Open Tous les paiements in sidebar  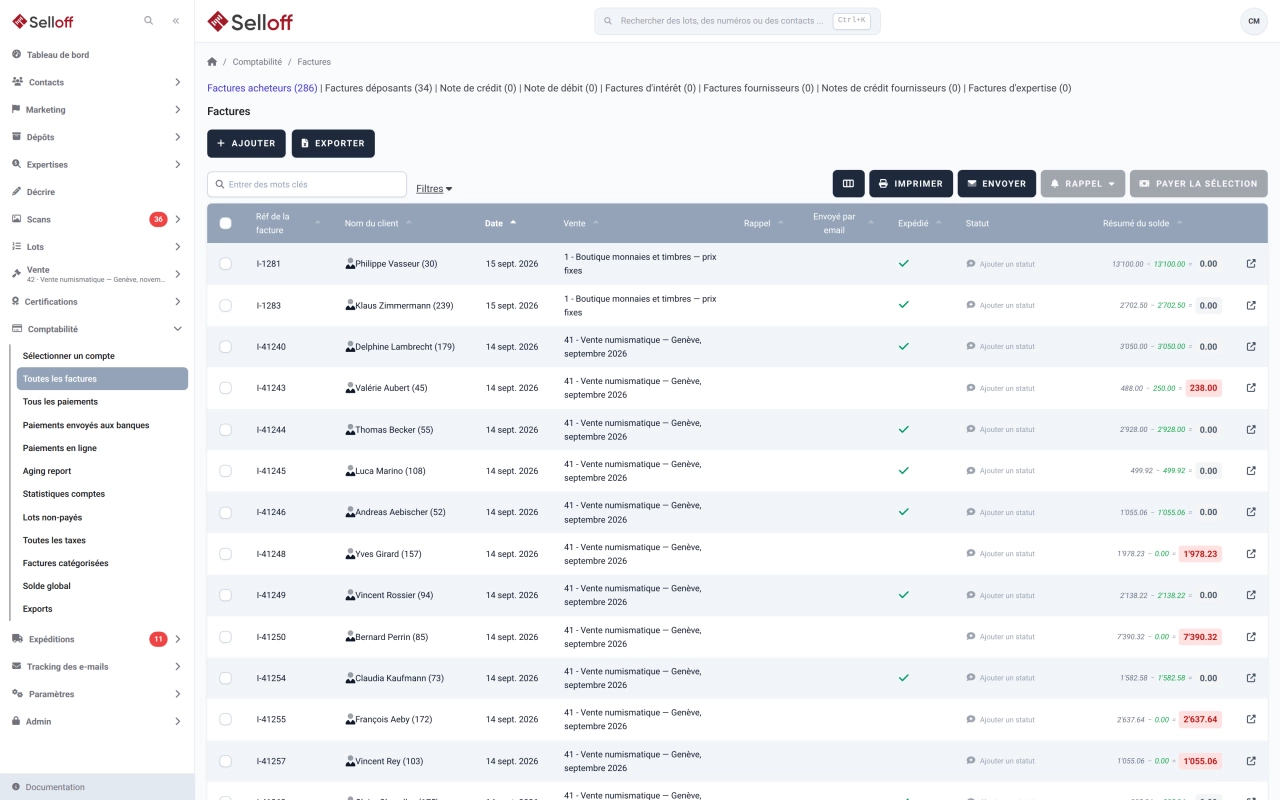60,402
